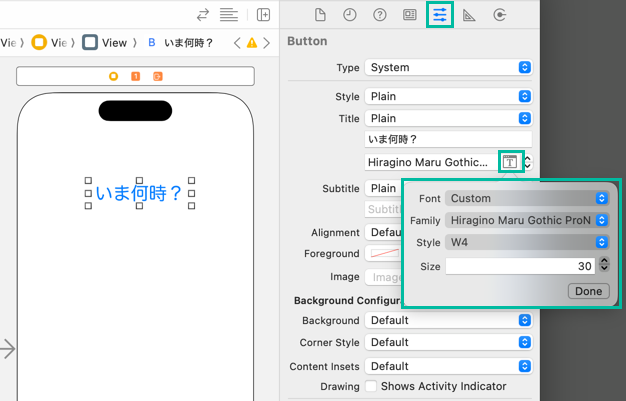The width and height of the screenshot is (626, 401).
Task: Show the Quick Help inspector
Action: [x=379, y=15]
